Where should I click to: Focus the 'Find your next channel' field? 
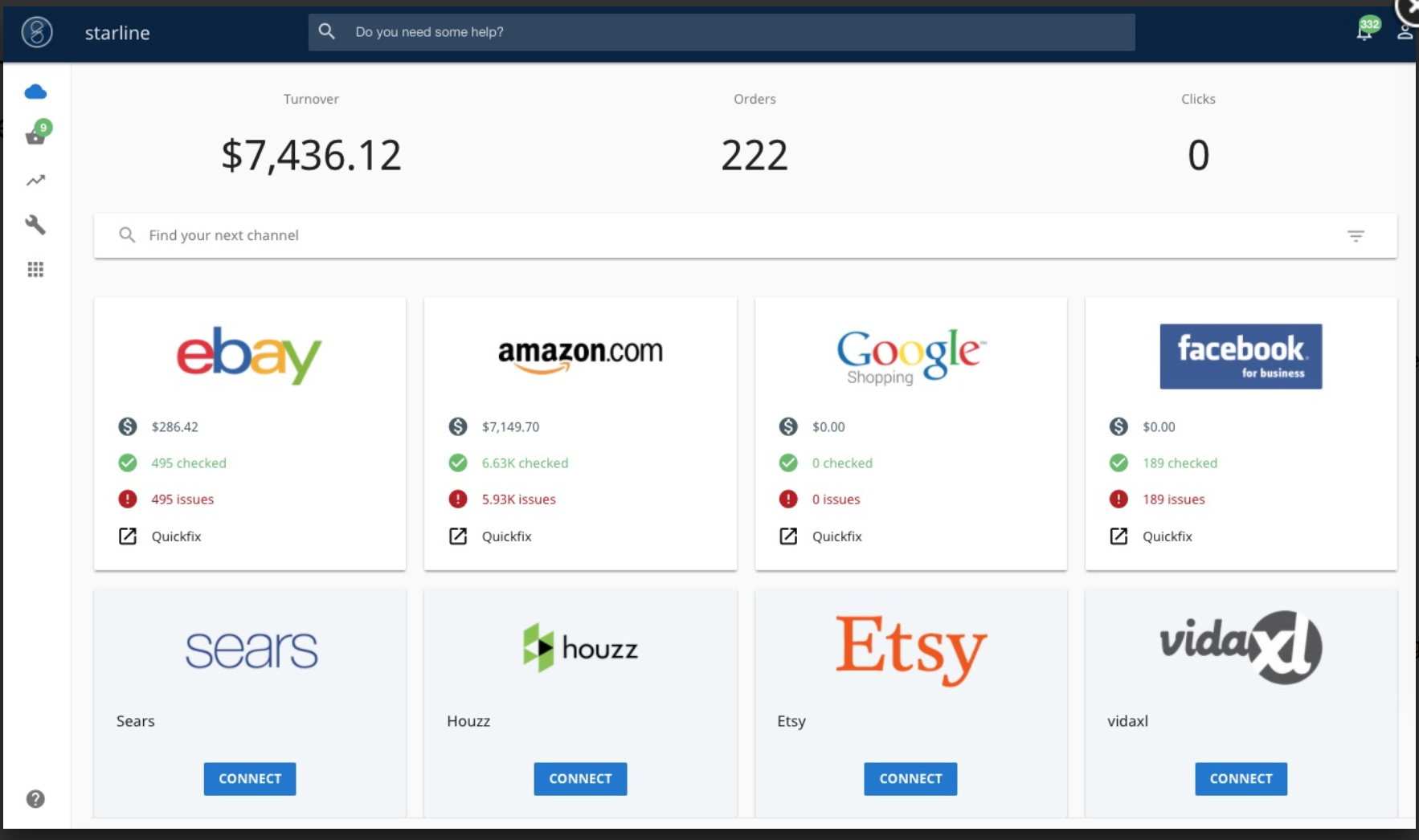[x=746, y=235]
